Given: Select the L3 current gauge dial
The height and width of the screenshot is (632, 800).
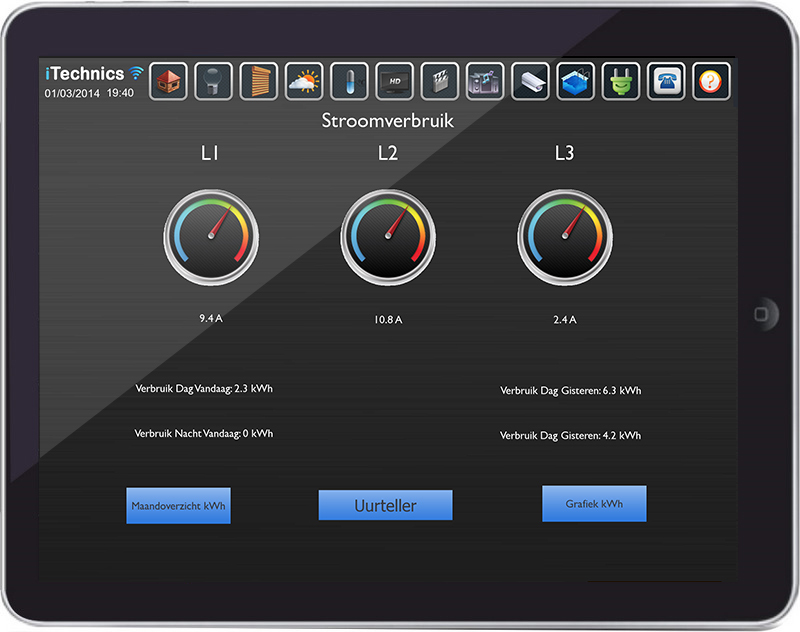Looking at the screenshot, I should tap(565, 238).
